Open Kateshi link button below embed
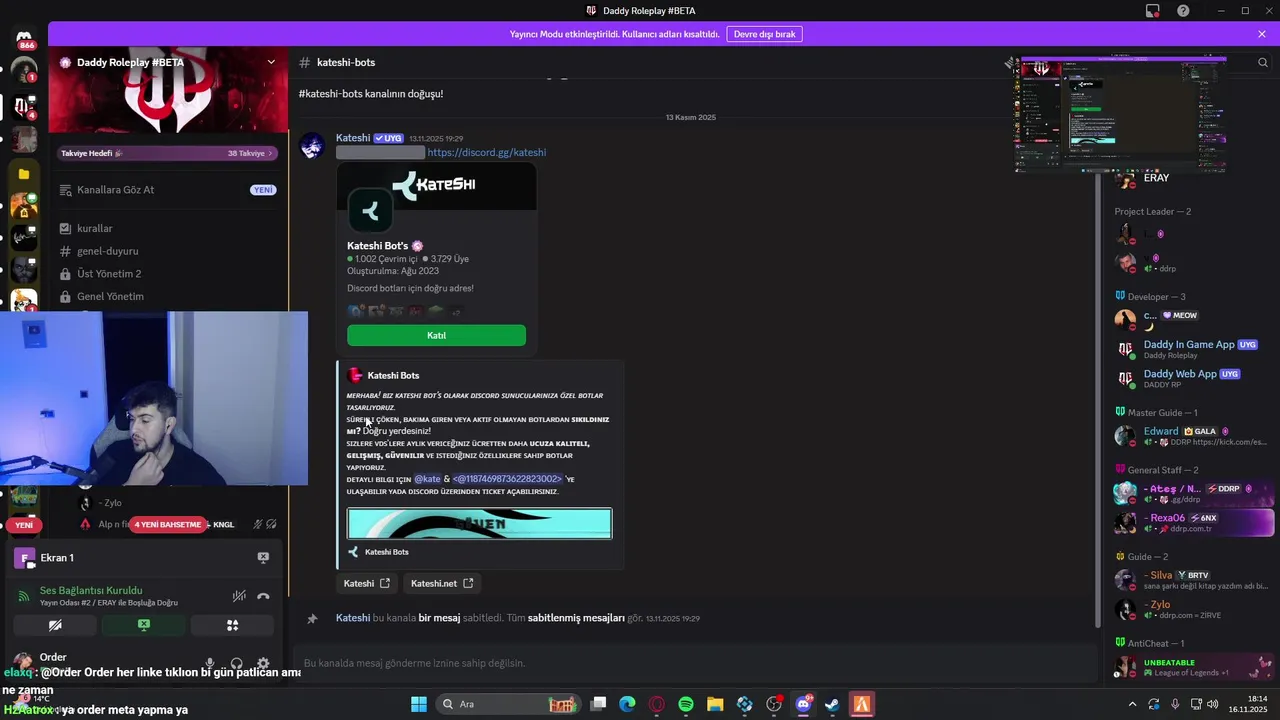The image size is (1280, 720). pos(367,583)
